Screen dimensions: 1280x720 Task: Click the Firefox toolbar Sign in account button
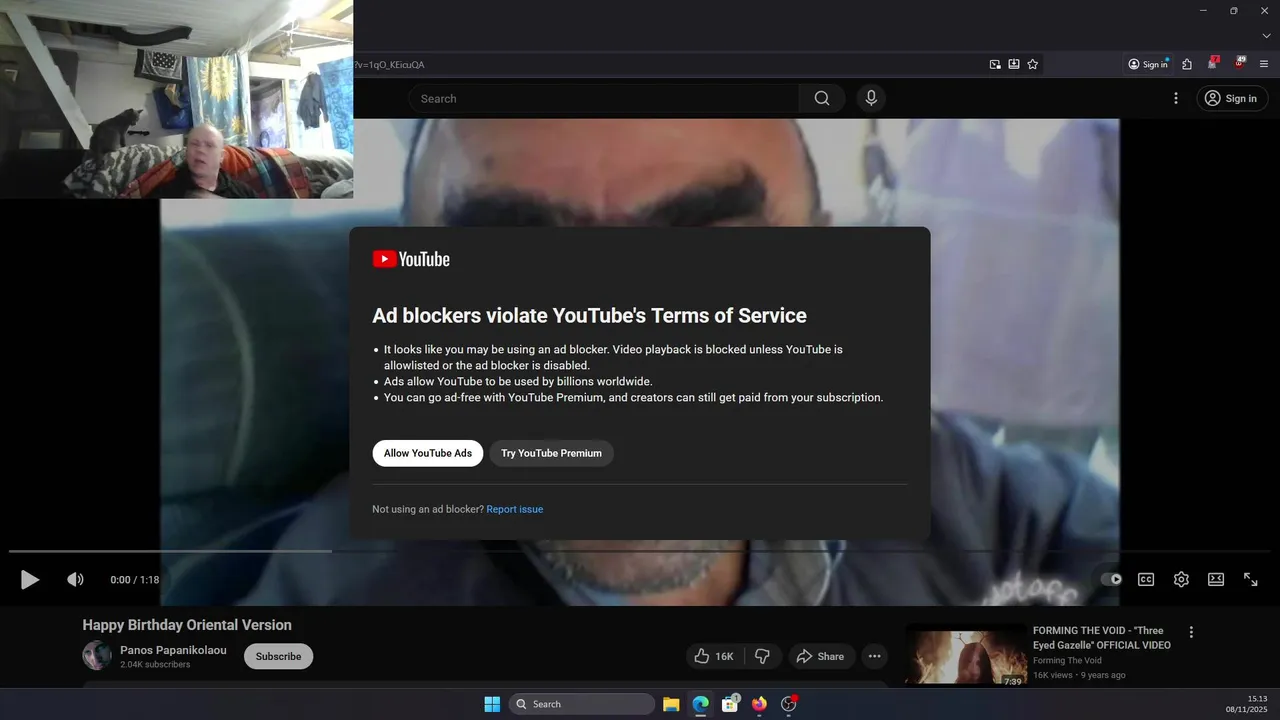(x=1148, y=64)
